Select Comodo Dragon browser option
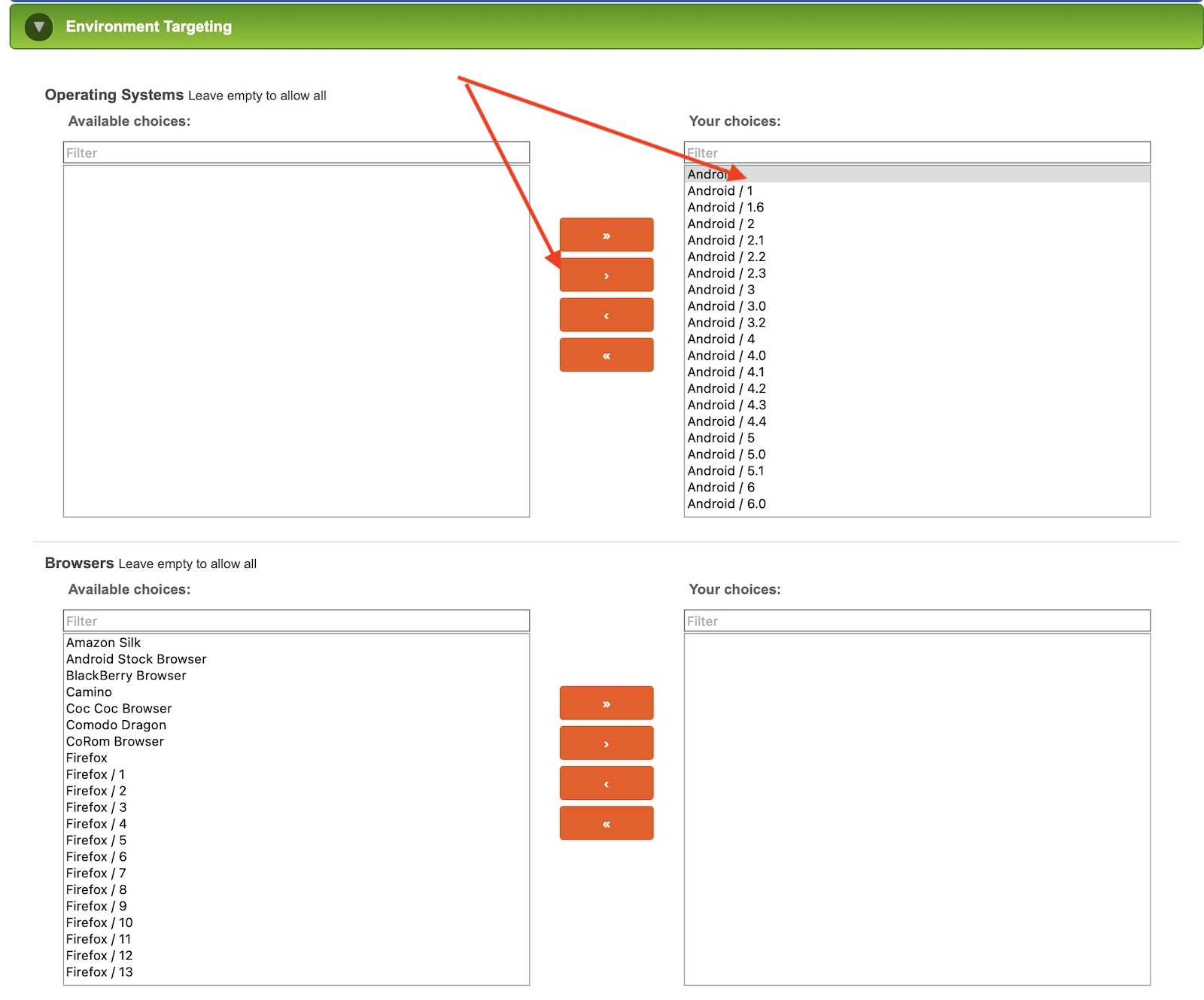 point(117,725)
